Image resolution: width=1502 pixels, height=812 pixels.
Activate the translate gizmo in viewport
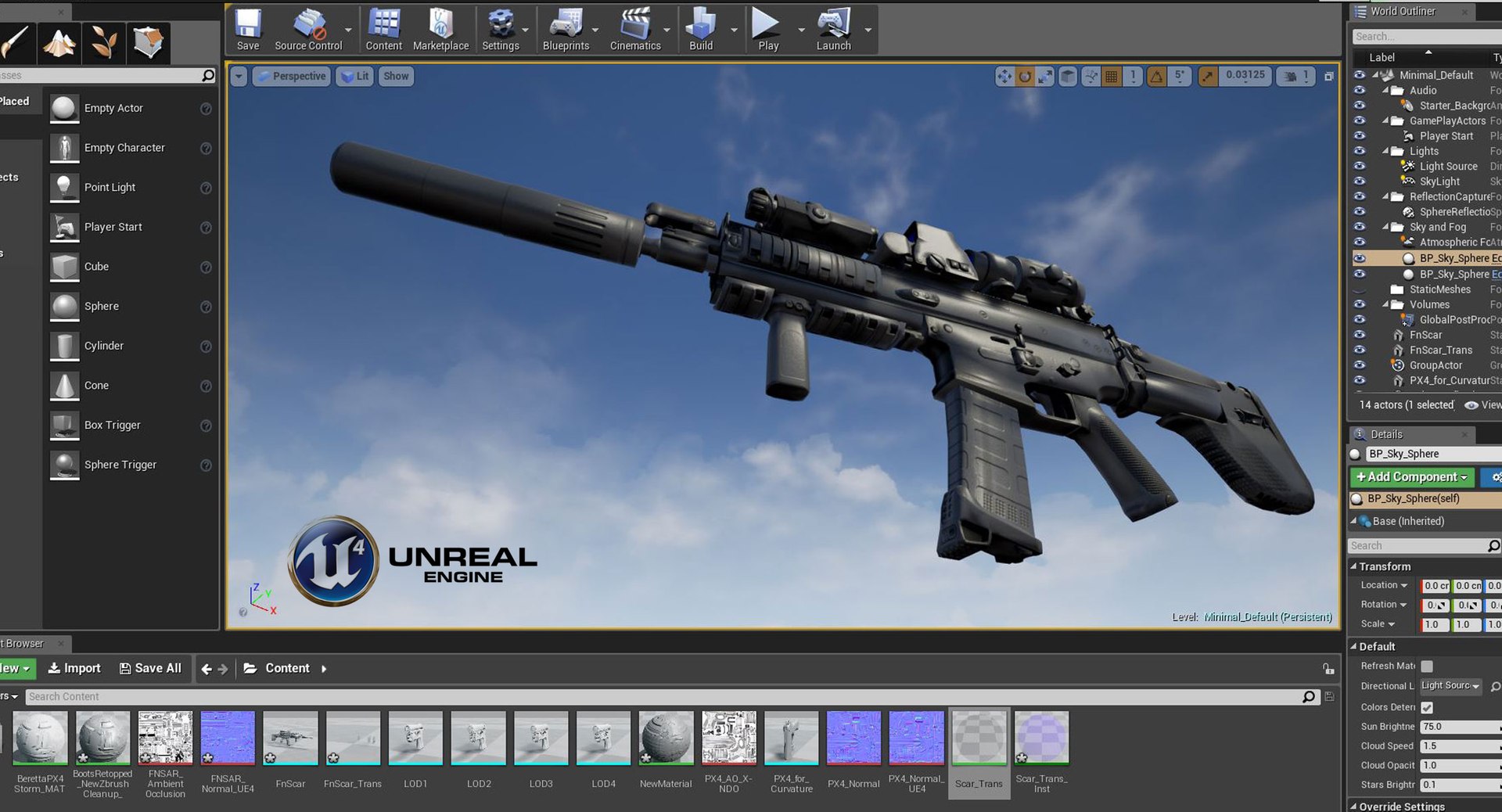(1004, 76)
